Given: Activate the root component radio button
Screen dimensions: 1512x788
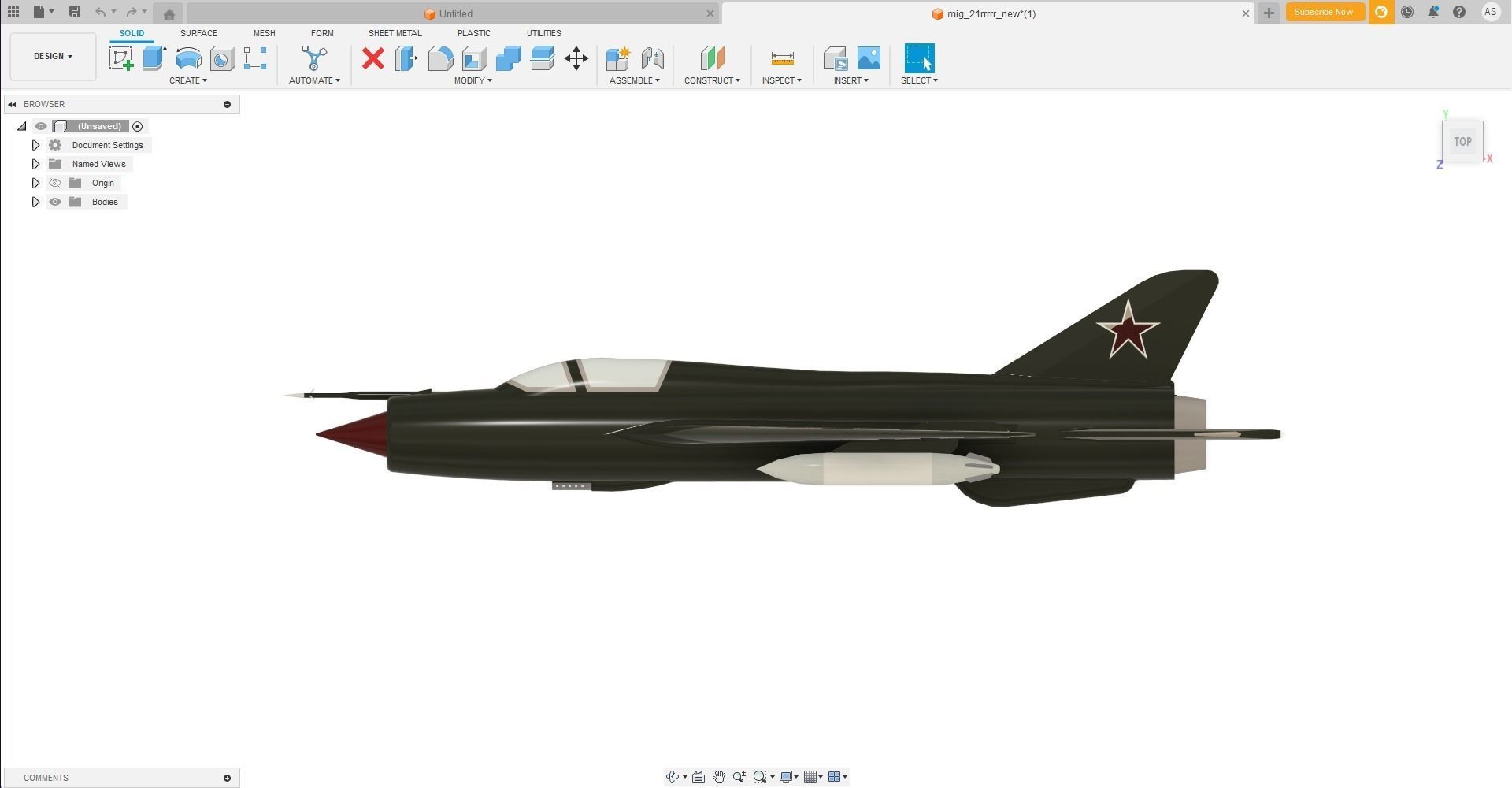Looking at the screenshot, I should (x=138, y=126).
